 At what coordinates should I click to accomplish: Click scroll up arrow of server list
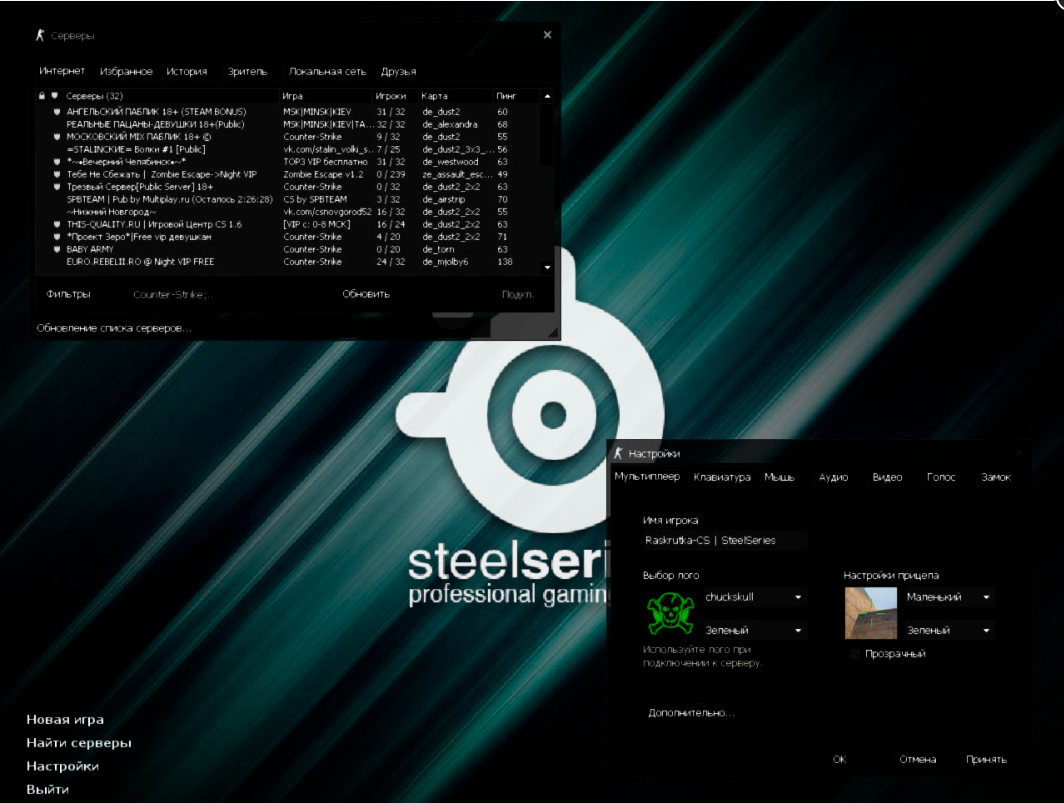click(x=548, y=96)
